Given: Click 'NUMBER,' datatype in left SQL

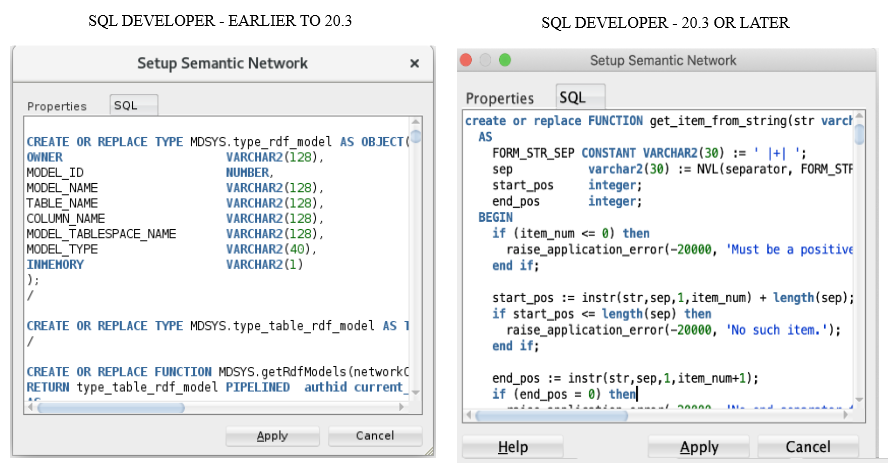Looking at the screenshot, I should click(x=250, y=172).
